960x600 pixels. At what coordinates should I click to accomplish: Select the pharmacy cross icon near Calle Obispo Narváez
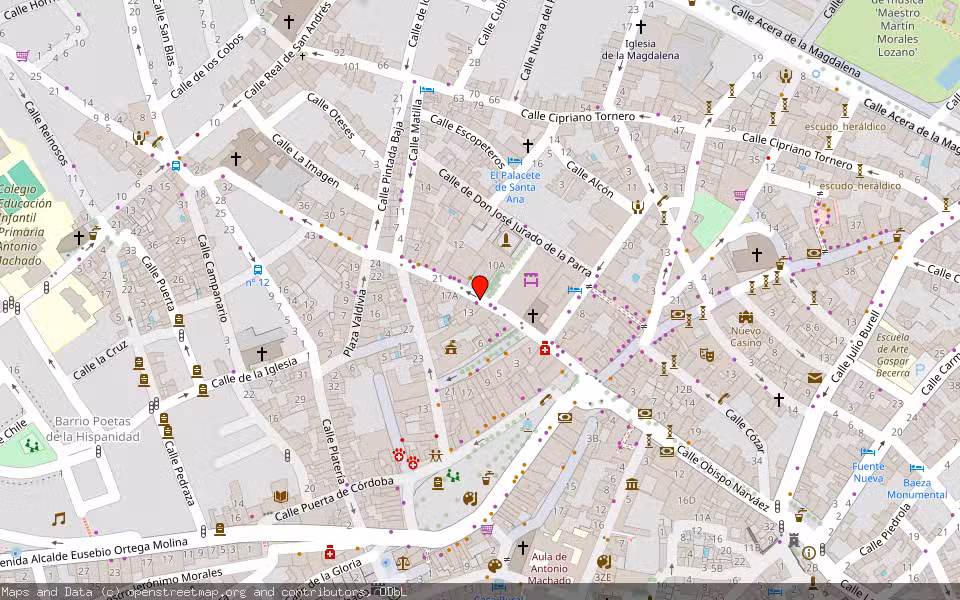pos(544,350)
